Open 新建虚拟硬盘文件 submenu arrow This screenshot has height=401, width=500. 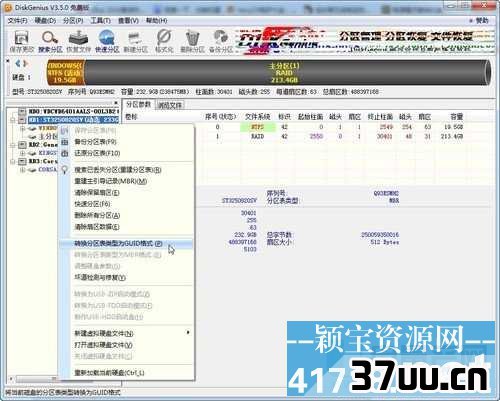[188, 333]
